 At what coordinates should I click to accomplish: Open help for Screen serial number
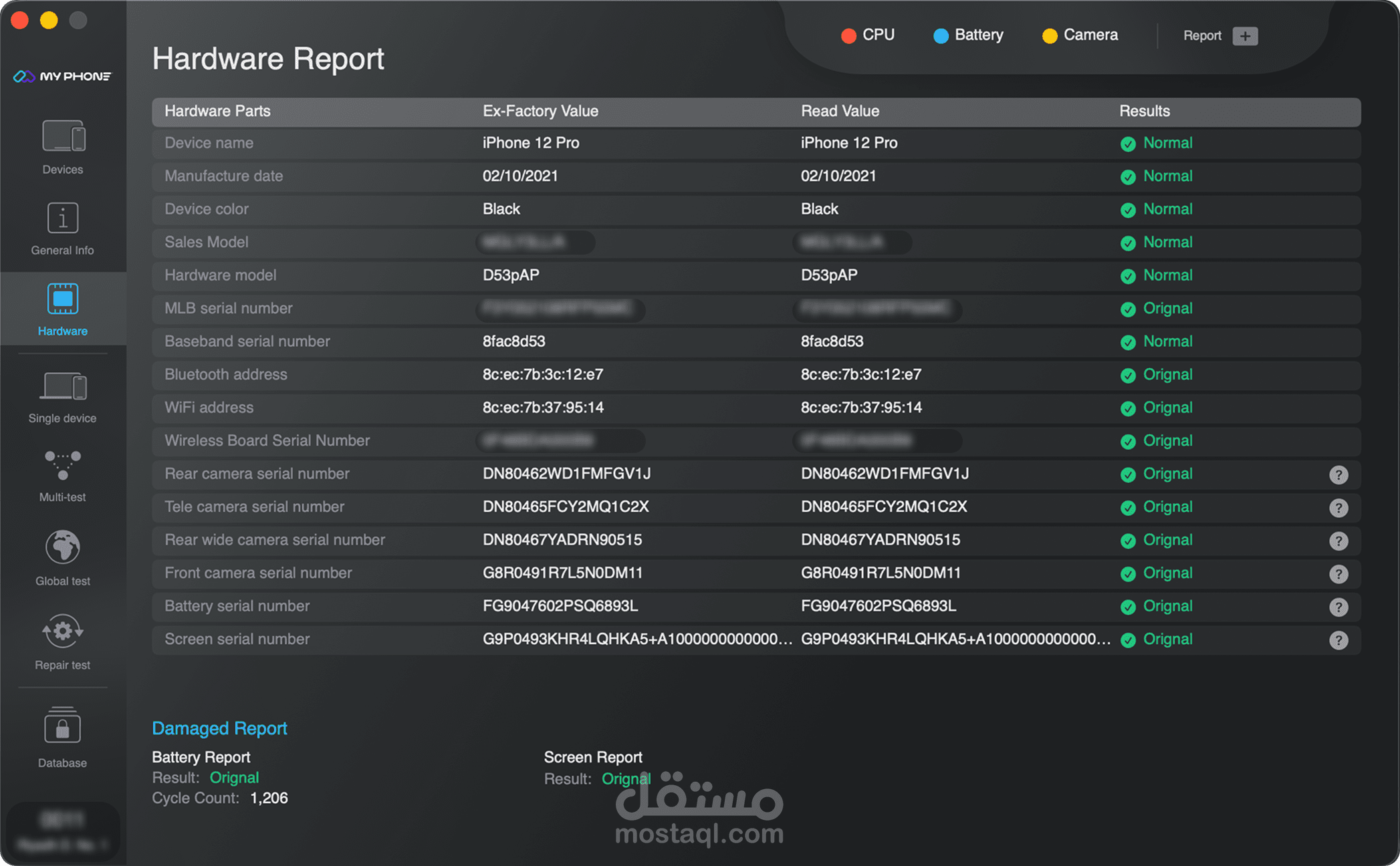(x=1338, y=640)
